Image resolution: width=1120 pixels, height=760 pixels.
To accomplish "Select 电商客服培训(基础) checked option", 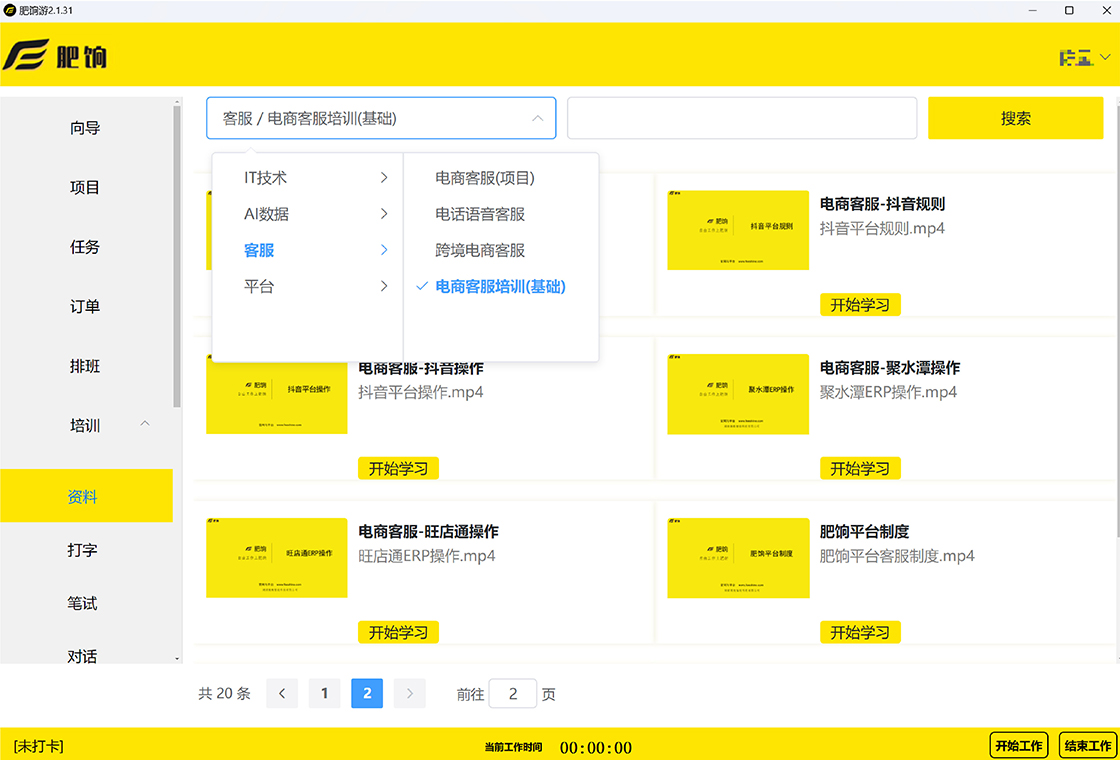I will pyautogui.click(x=501, y=286).
